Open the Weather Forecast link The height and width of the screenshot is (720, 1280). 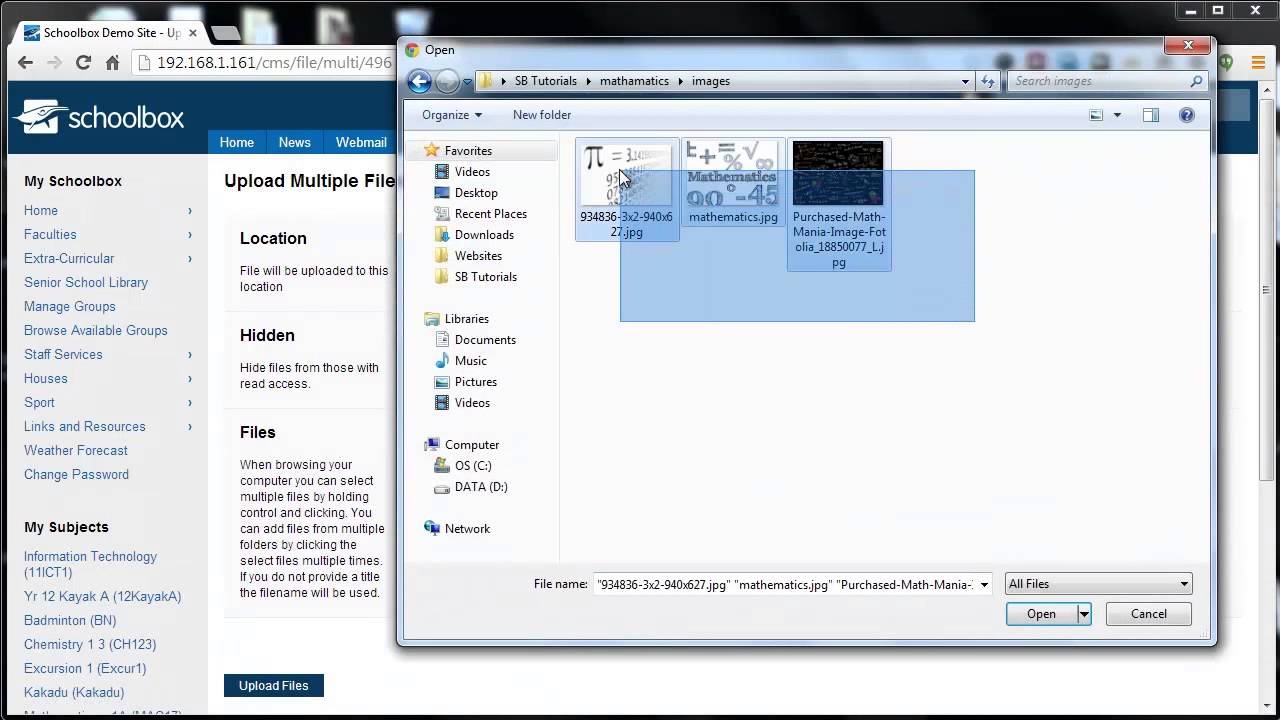(76, 450)
